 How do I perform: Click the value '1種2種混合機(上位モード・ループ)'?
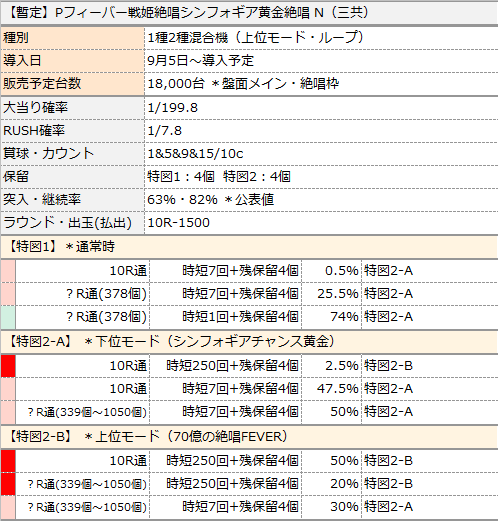[x=255, y=38]
